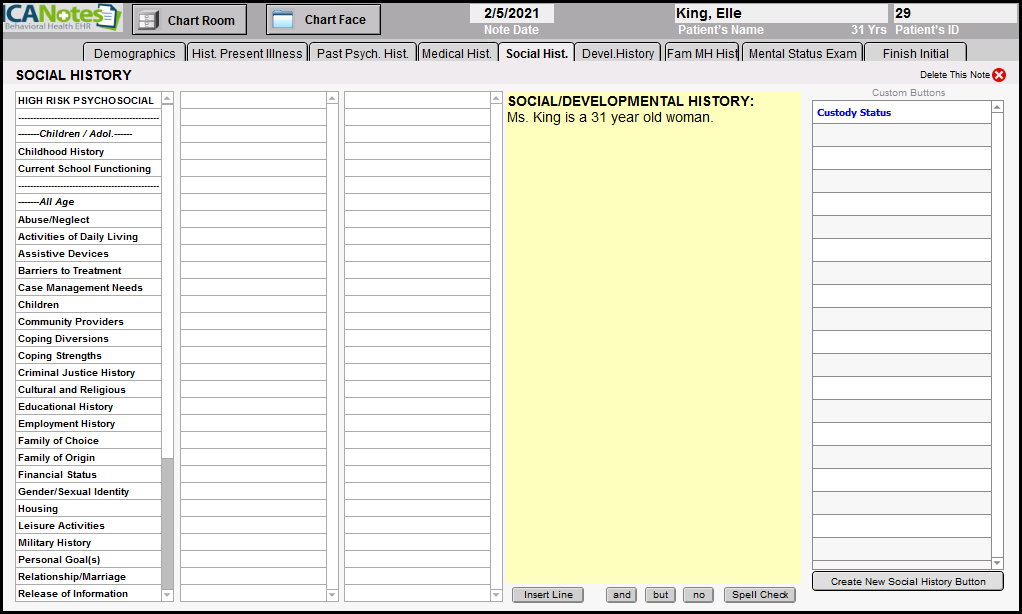Viewport: 1022px width, 614px height.
Task: Go to the Medical Hist. tab
Action: point(456,54)
